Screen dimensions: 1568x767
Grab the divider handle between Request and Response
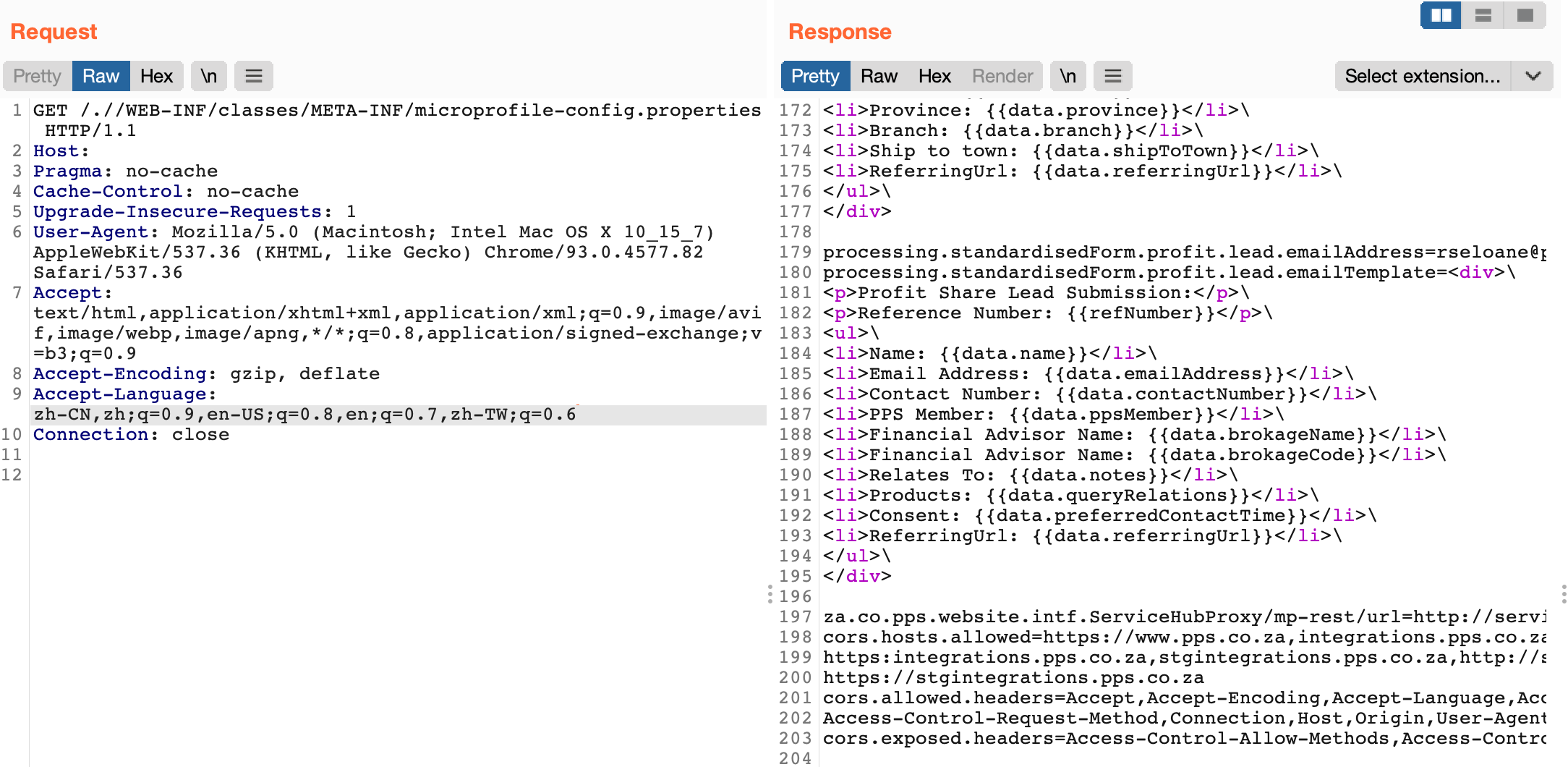[x=770, y=595]
